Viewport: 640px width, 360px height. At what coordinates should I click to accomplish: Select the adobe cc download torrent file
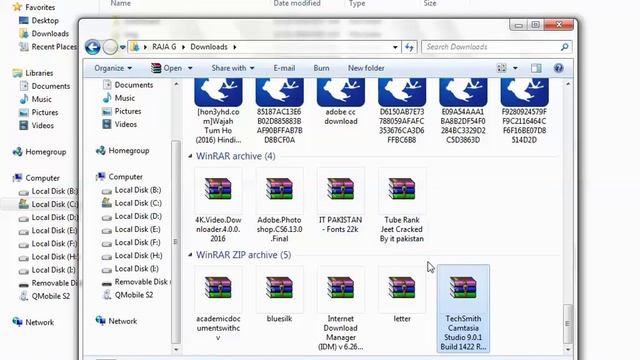click(340, 102)
